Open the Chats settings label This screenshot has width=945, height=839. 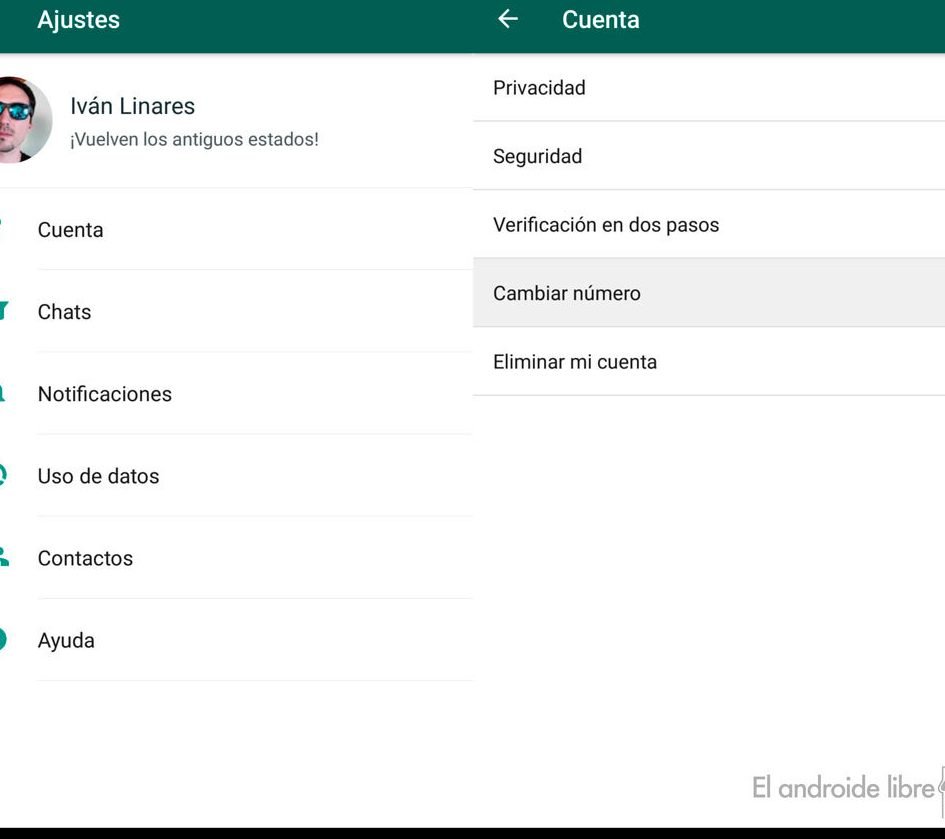pyautogui.click(x=64, y=312)
